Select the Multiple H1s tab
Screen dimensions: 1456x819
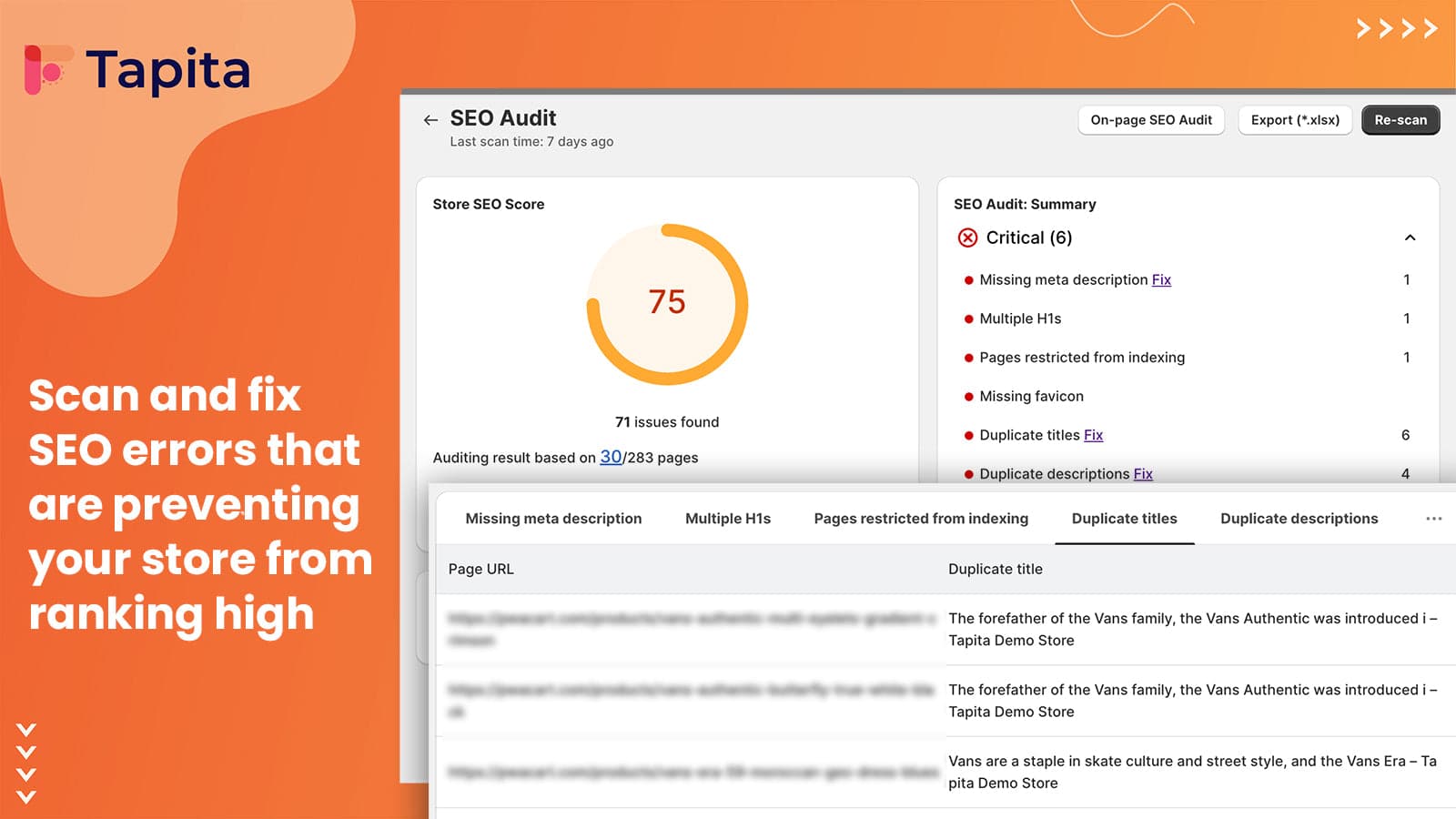(x=727, y=519)
